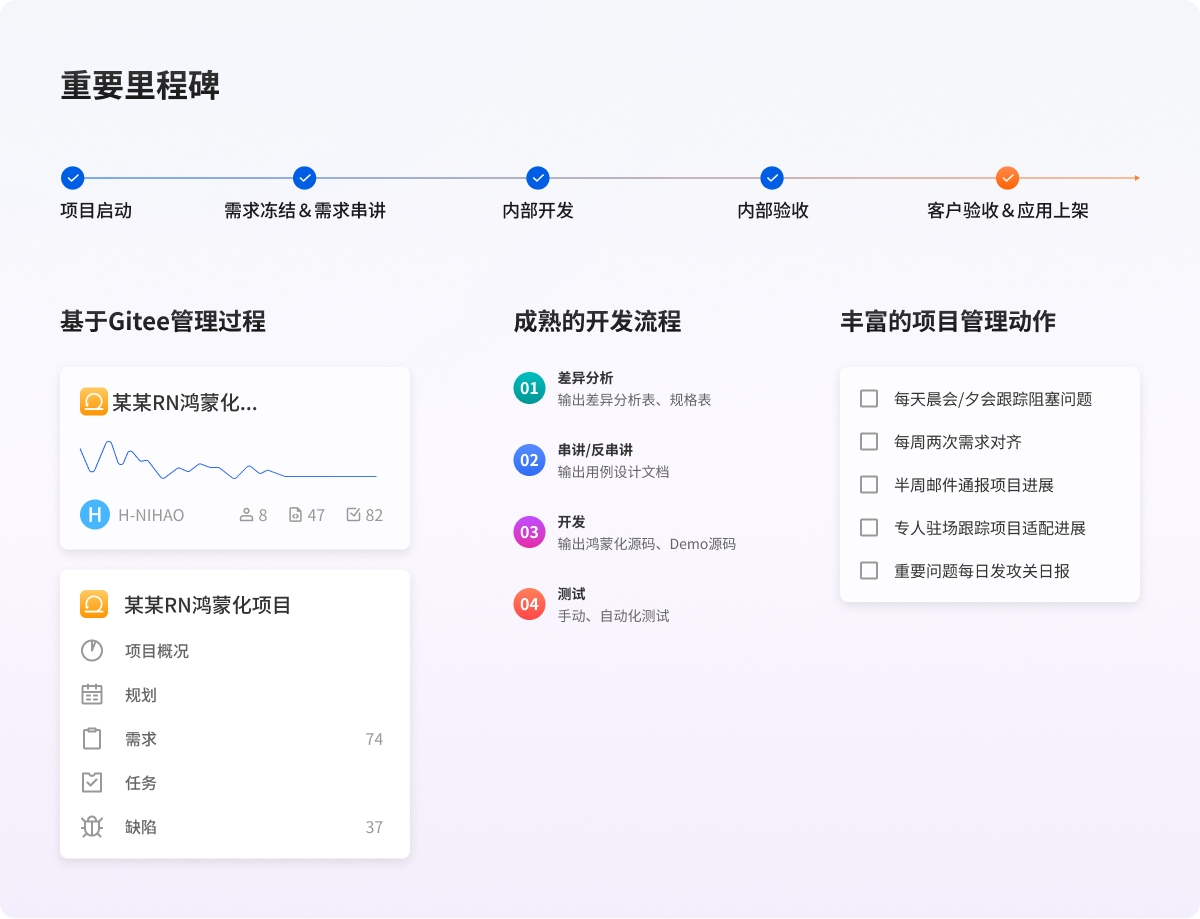
Task: Click the H-NIHAO blue avatar icon
Action: tap(94, 515)
